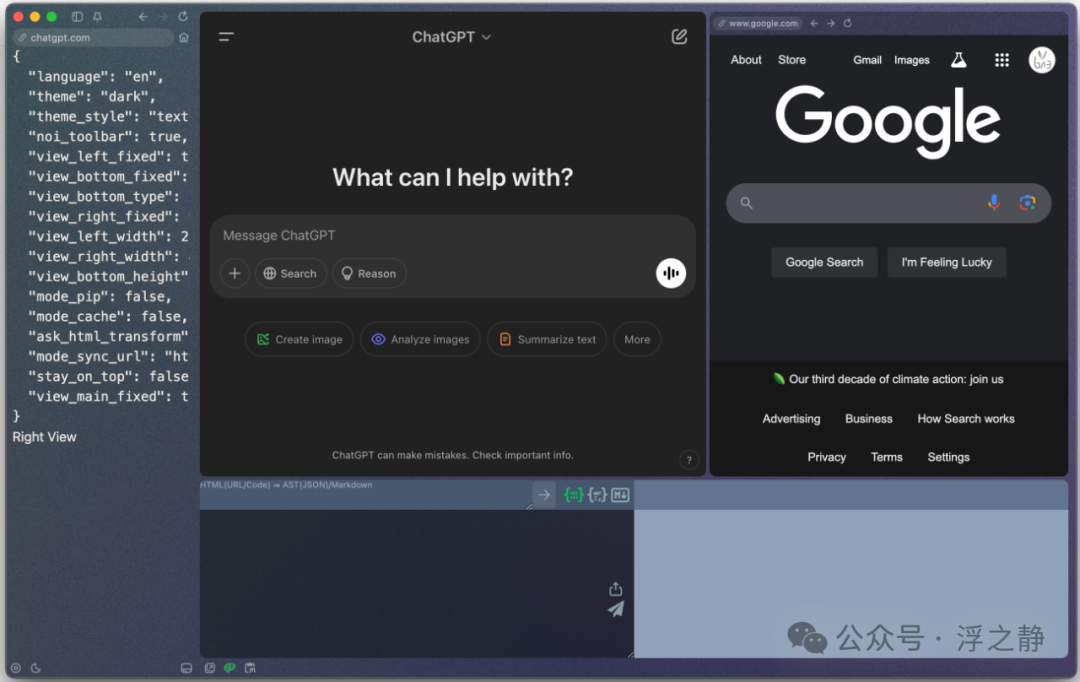Click the plus attach button in the message box
The image size is (1080, 682).
coord(234,273)
